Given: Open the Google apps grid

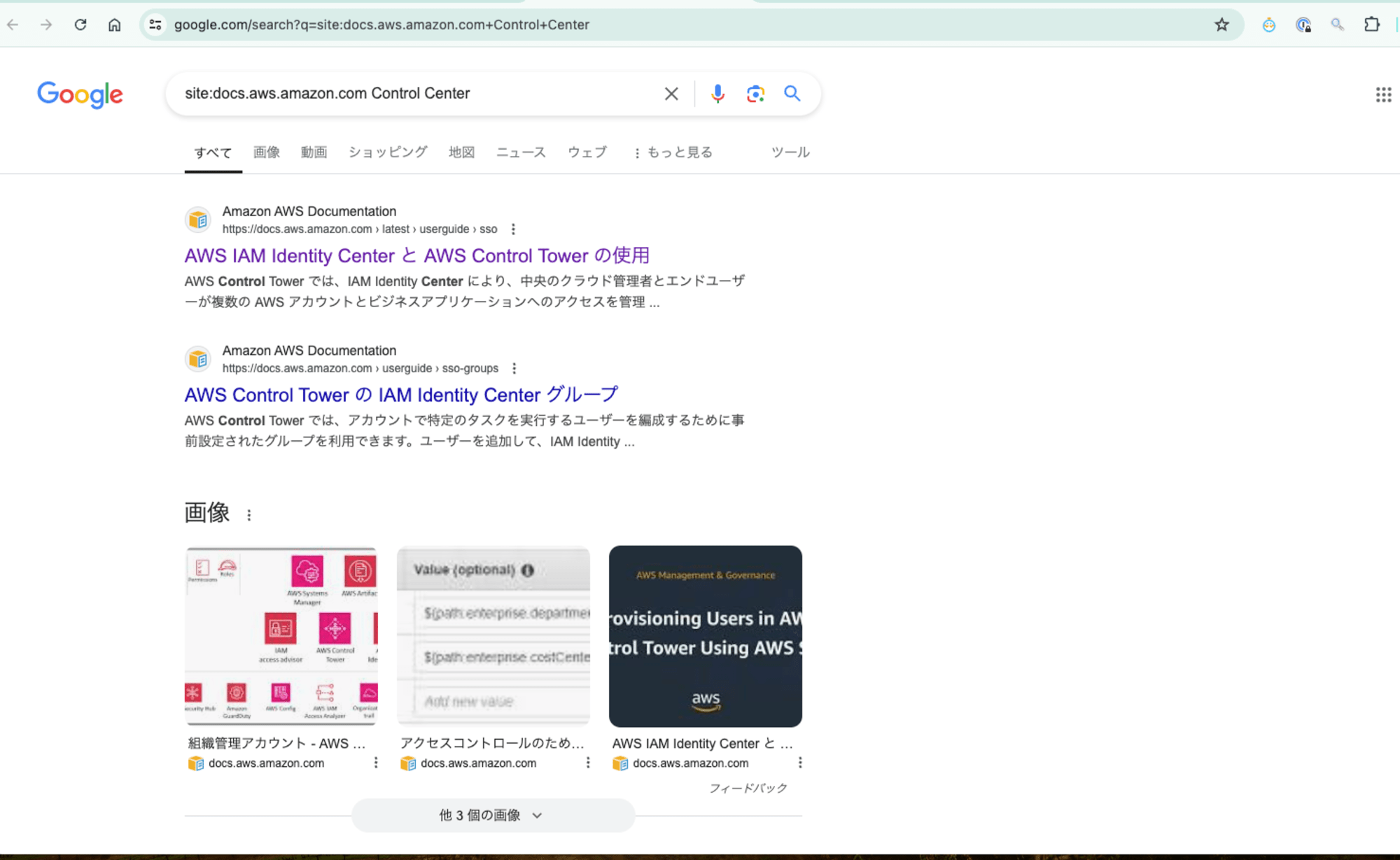Looking at the screenshot, I should coord(1383,94).
